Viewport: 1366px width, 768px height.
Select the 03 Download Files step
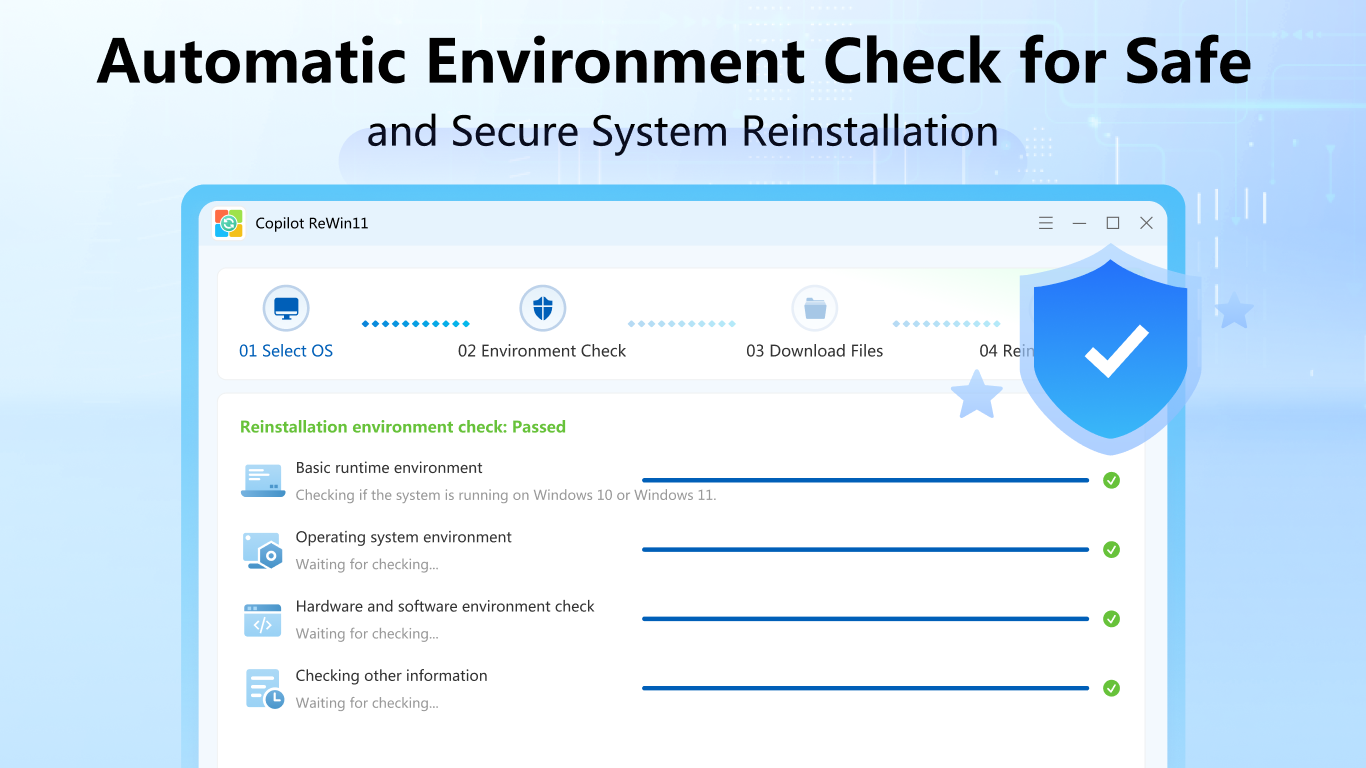(815, 351)
